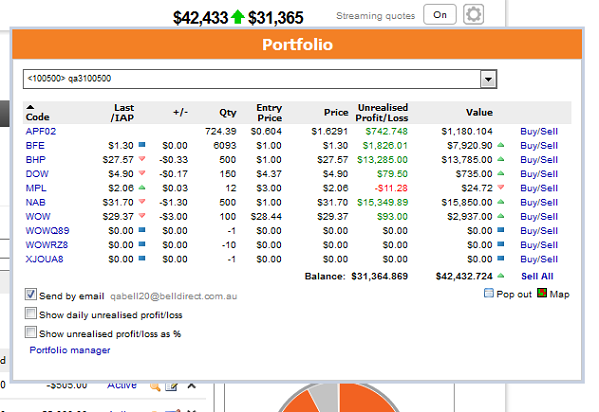Image resolution: width=599 pixels, height=412 pixels.
Task: Click DOW last price down arrow icon
Action: pos(142,173)
